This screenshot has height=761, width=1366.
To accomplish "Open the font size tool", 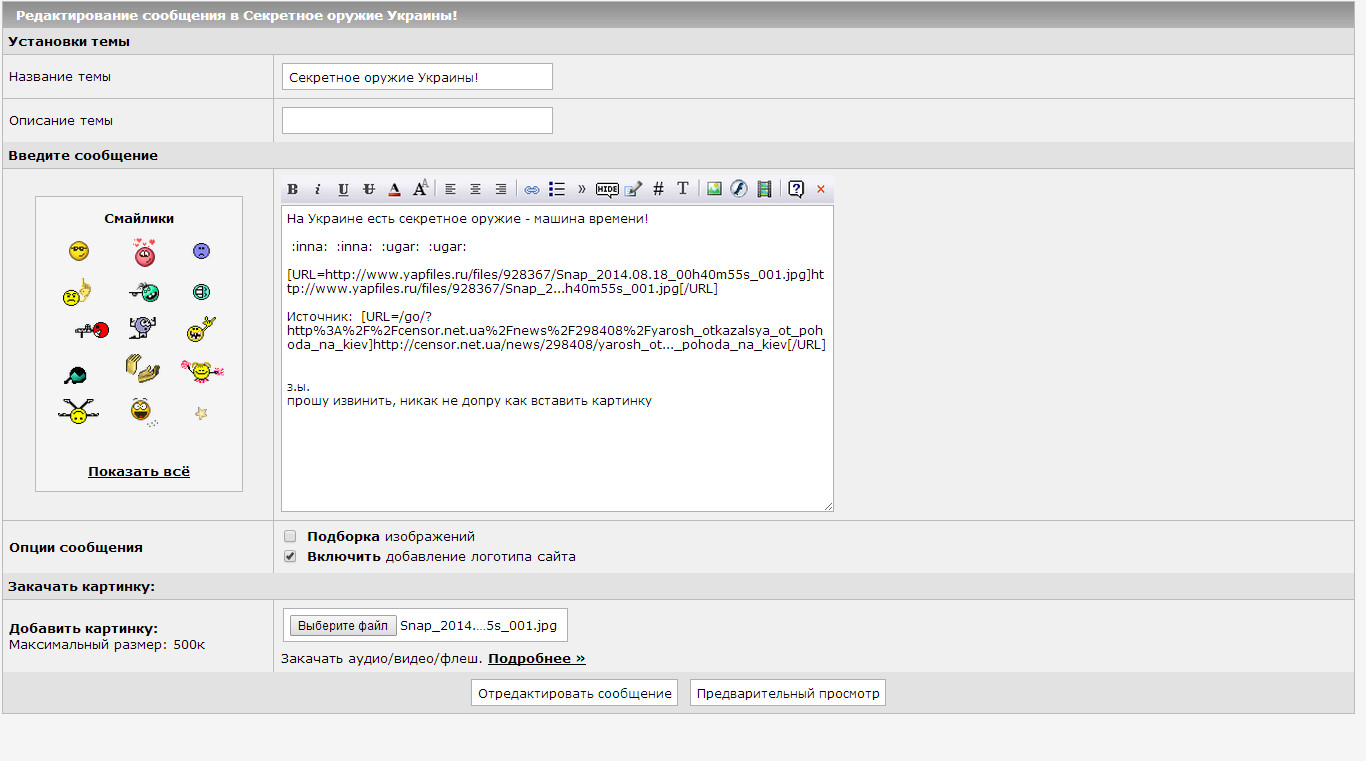I will pos(421,188).
